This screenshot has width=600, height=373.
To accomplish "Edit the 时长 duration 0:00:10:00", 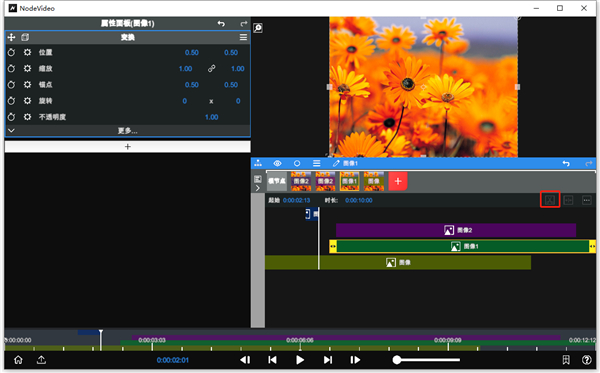I will pyautogui.click(x=359, y=200).
